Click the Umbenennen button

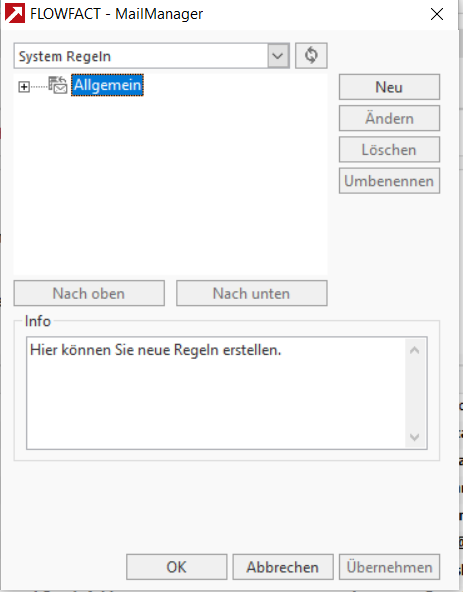[389, 181]
